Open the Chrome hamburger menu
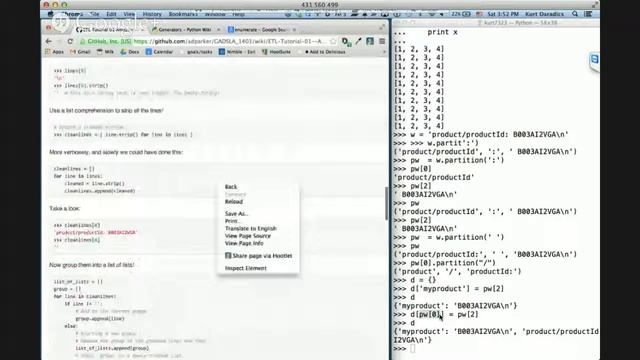 pyautogui.click(x=382, y=41)
